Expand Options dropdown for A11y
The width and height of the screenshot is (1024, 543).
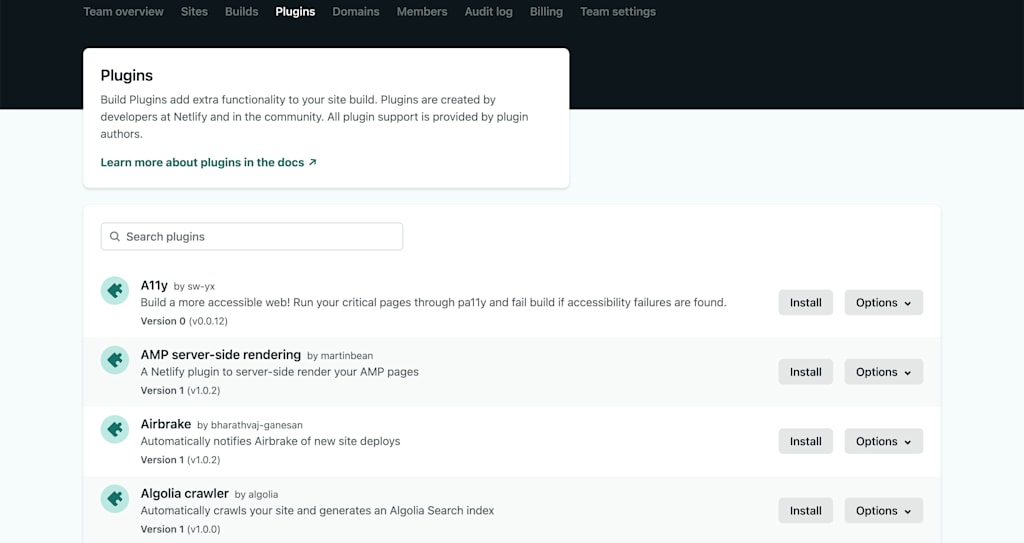point(884,303)
